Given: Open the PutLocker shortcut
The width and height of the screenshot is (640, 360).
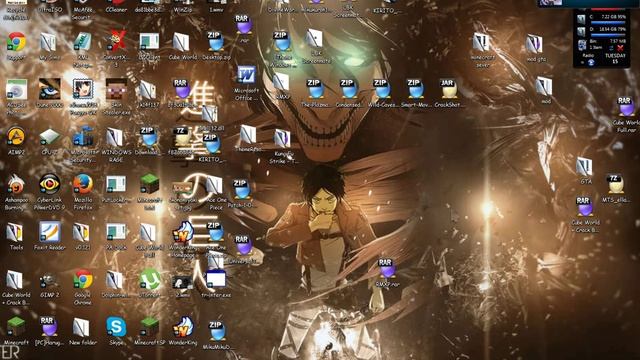Looking at the screenshot, I should [116, 184].
